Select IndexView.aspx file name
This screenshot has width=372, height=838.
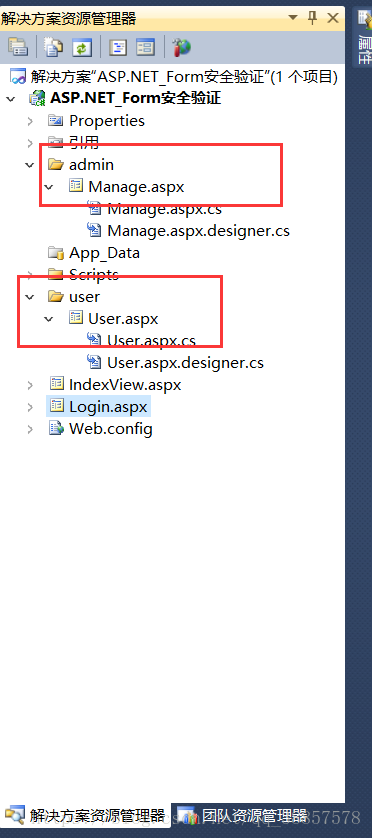click(125, 385)
